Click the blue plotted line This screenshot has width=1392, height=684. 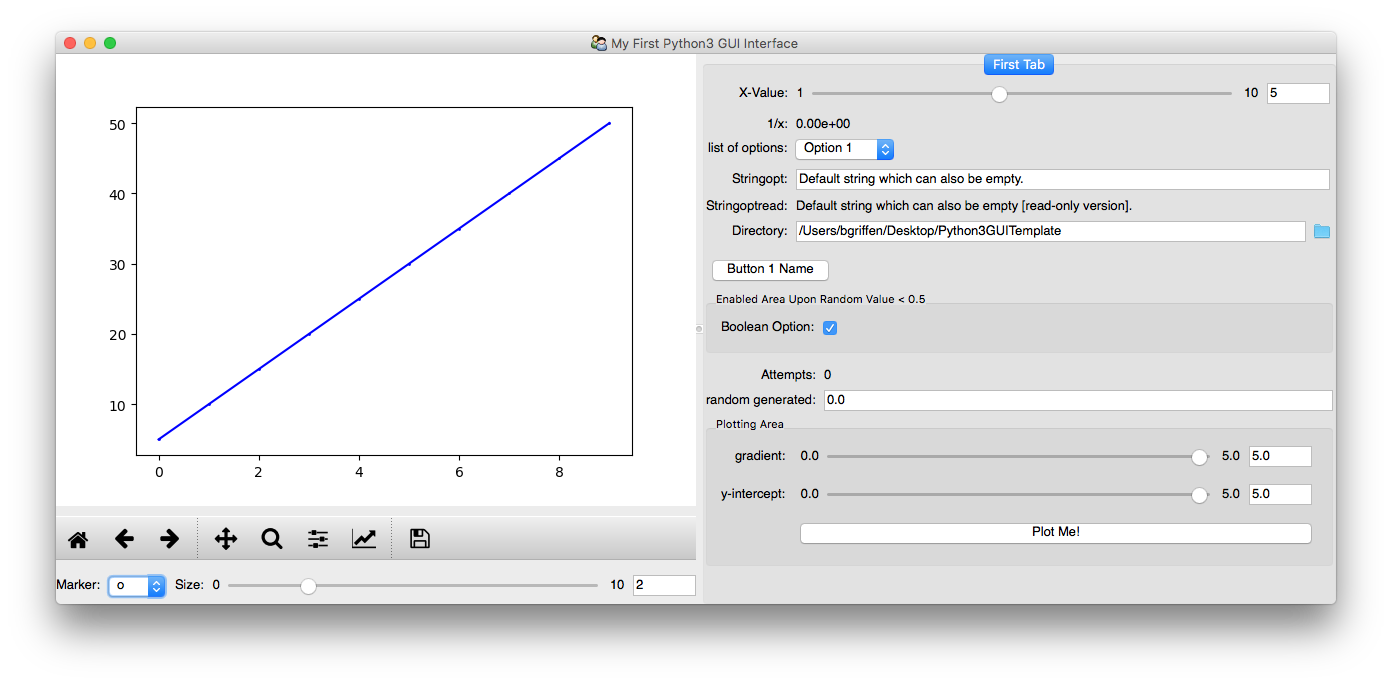tap(384, 281)
